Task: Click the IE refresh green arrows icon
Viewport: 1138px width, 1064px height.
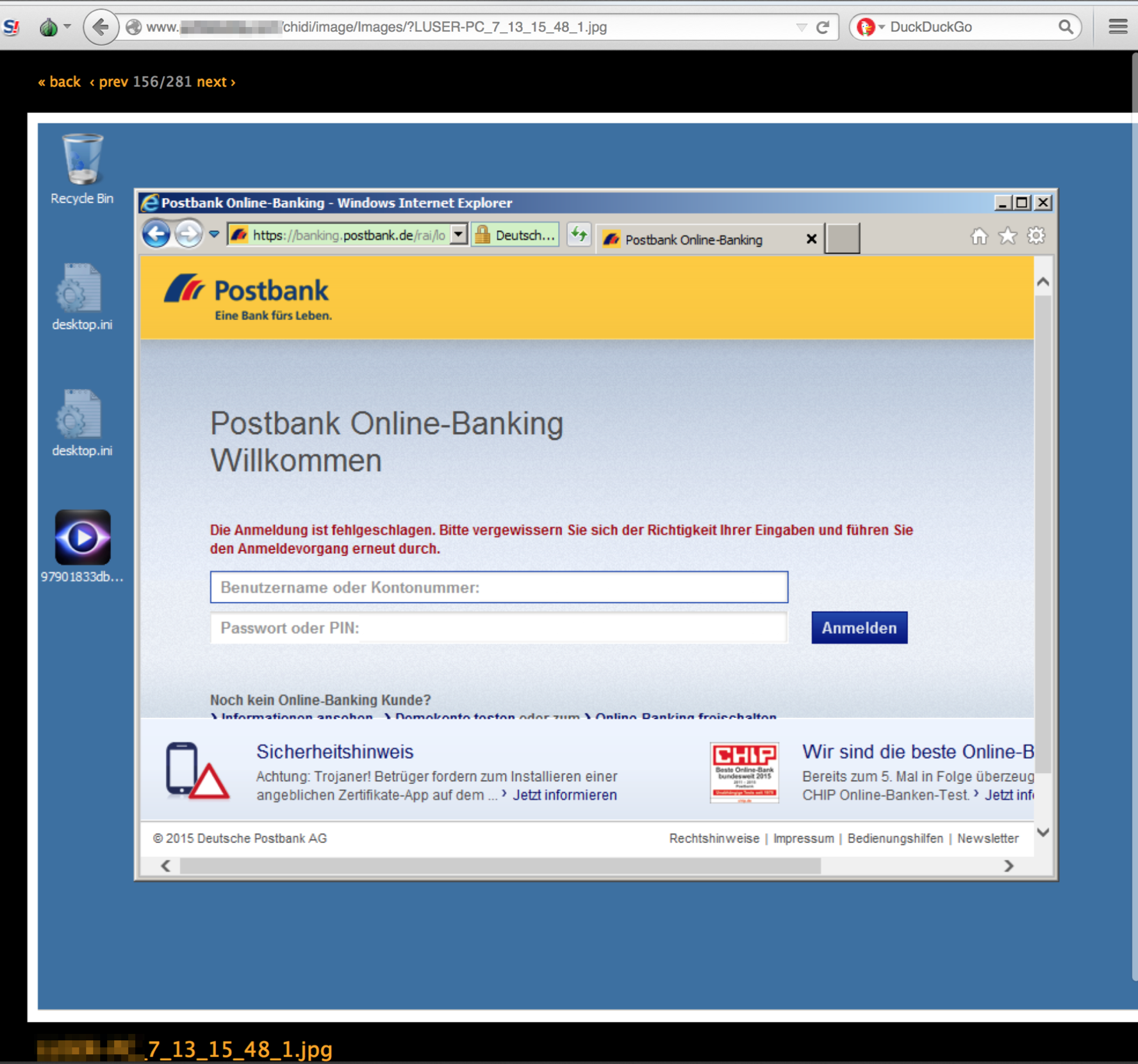Action: coord(579,235)
